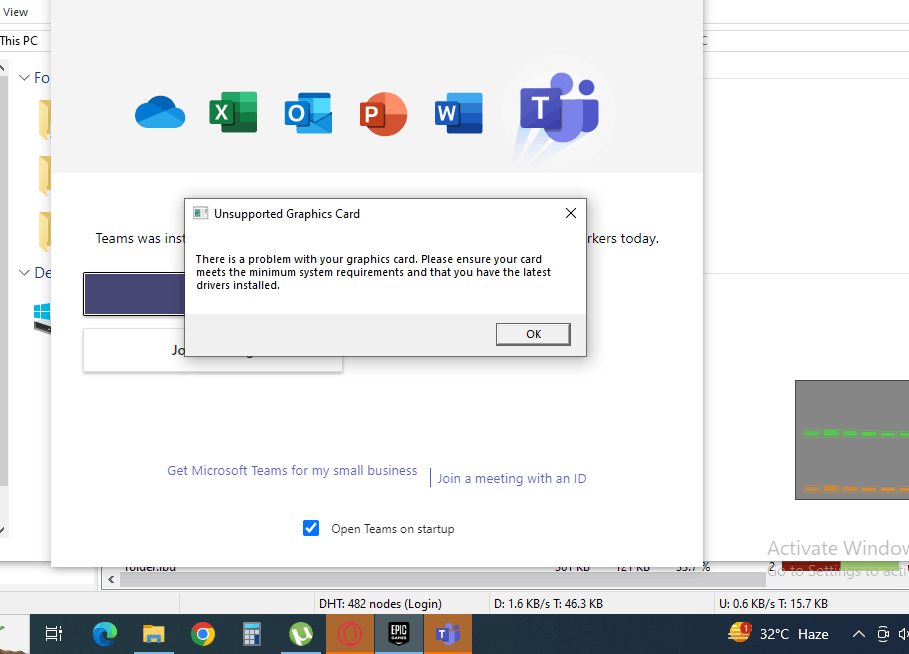Open Google Chrome from the taskbar
The height and width of the screenshot is (654, 909).
point(203,634)
